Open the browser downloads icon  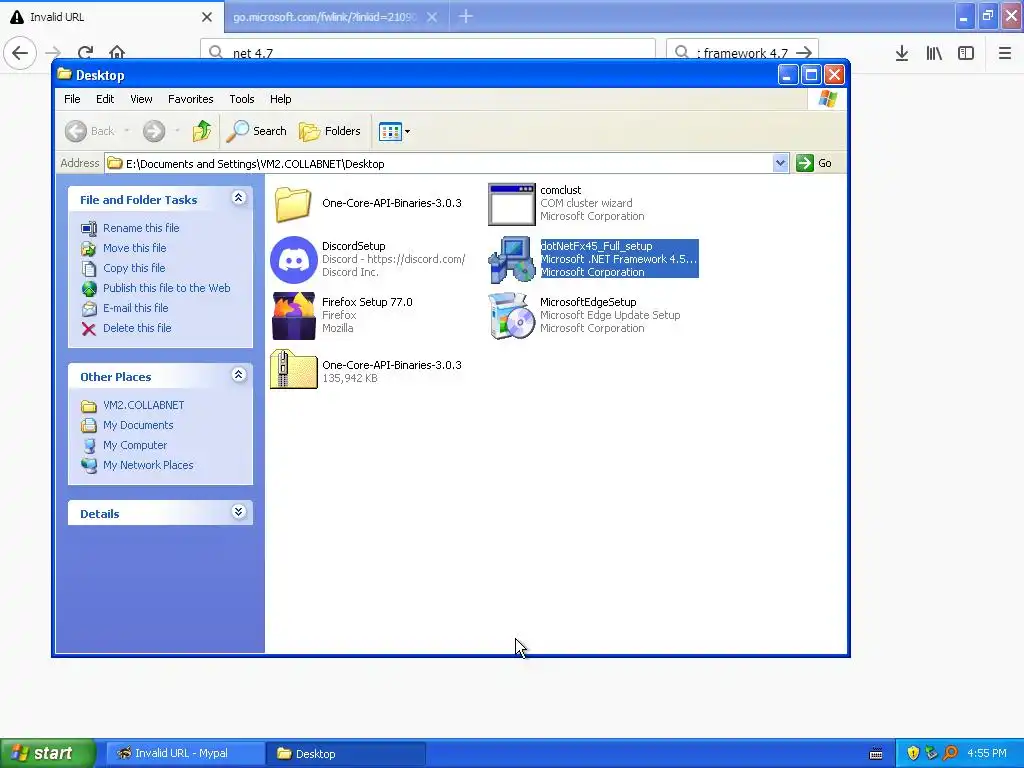(902, 53)
